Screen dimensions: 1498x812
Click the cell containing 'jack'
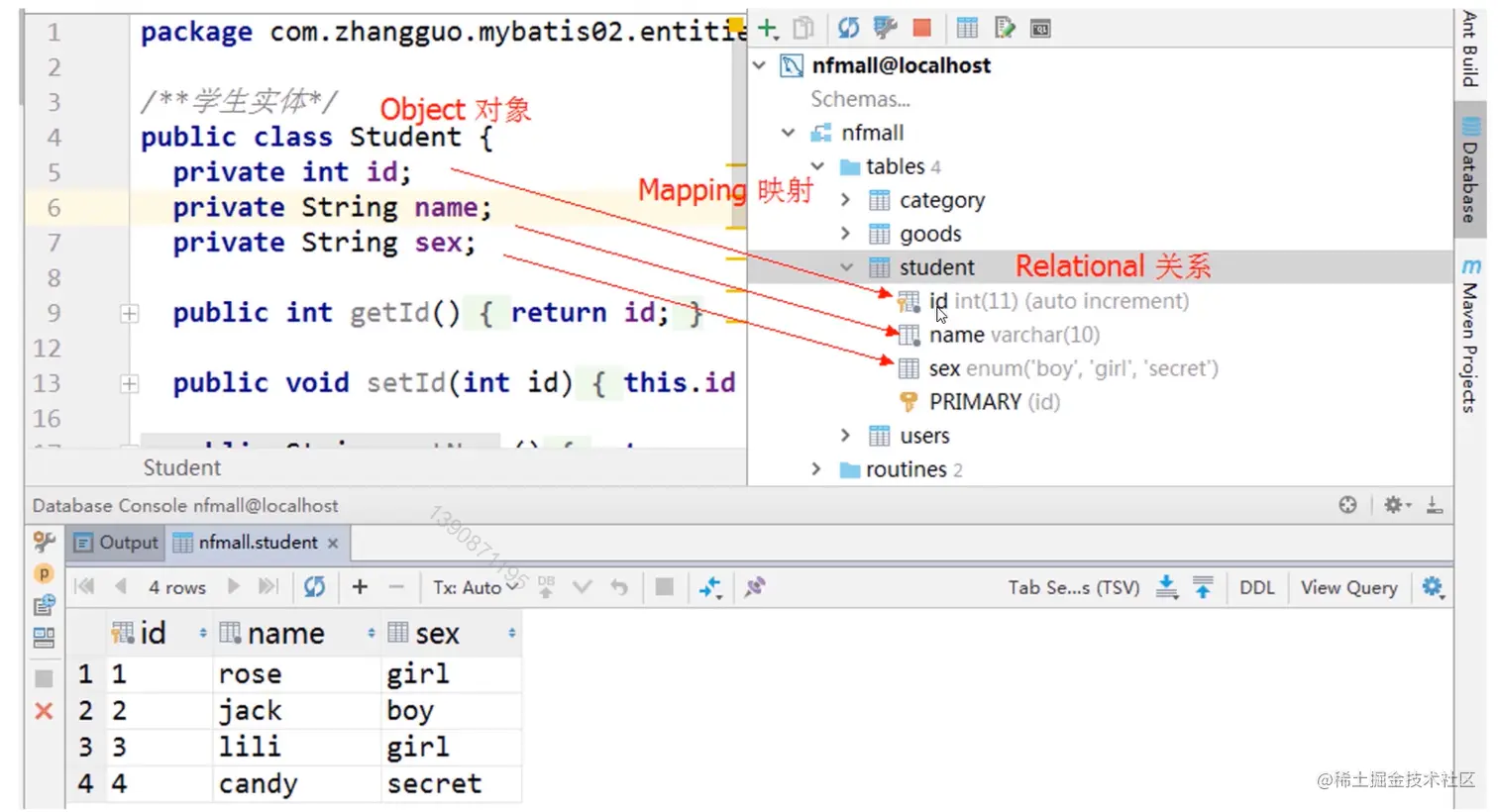pos(296,710)
